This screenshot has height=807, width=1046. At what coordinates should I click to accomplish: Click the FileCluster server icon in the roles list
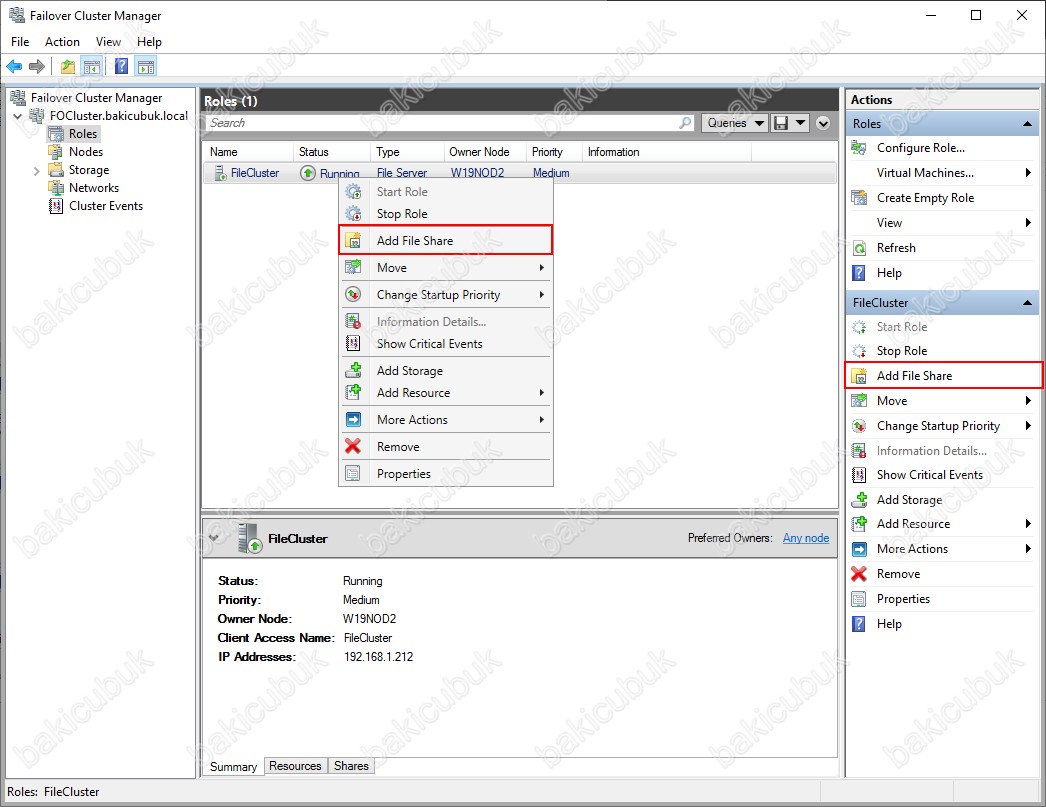tap(220, 173)
